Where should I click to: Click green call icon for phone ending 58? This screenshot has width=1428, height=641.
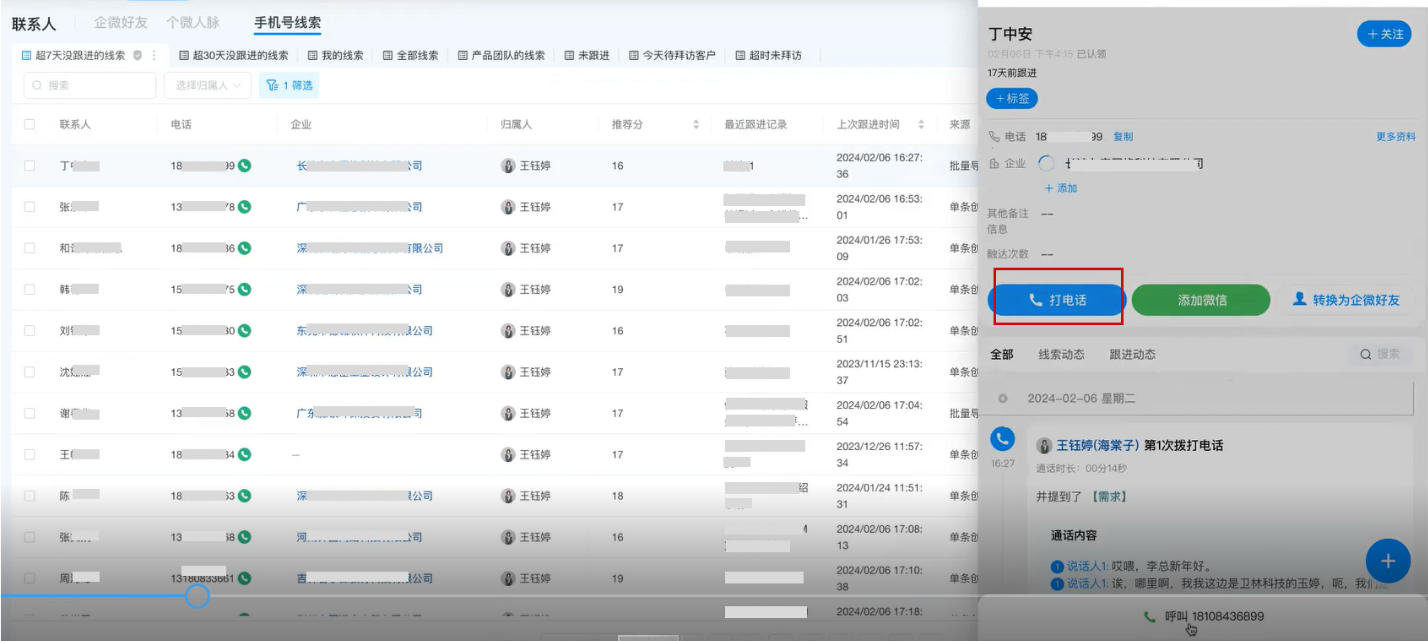point(244,413)
